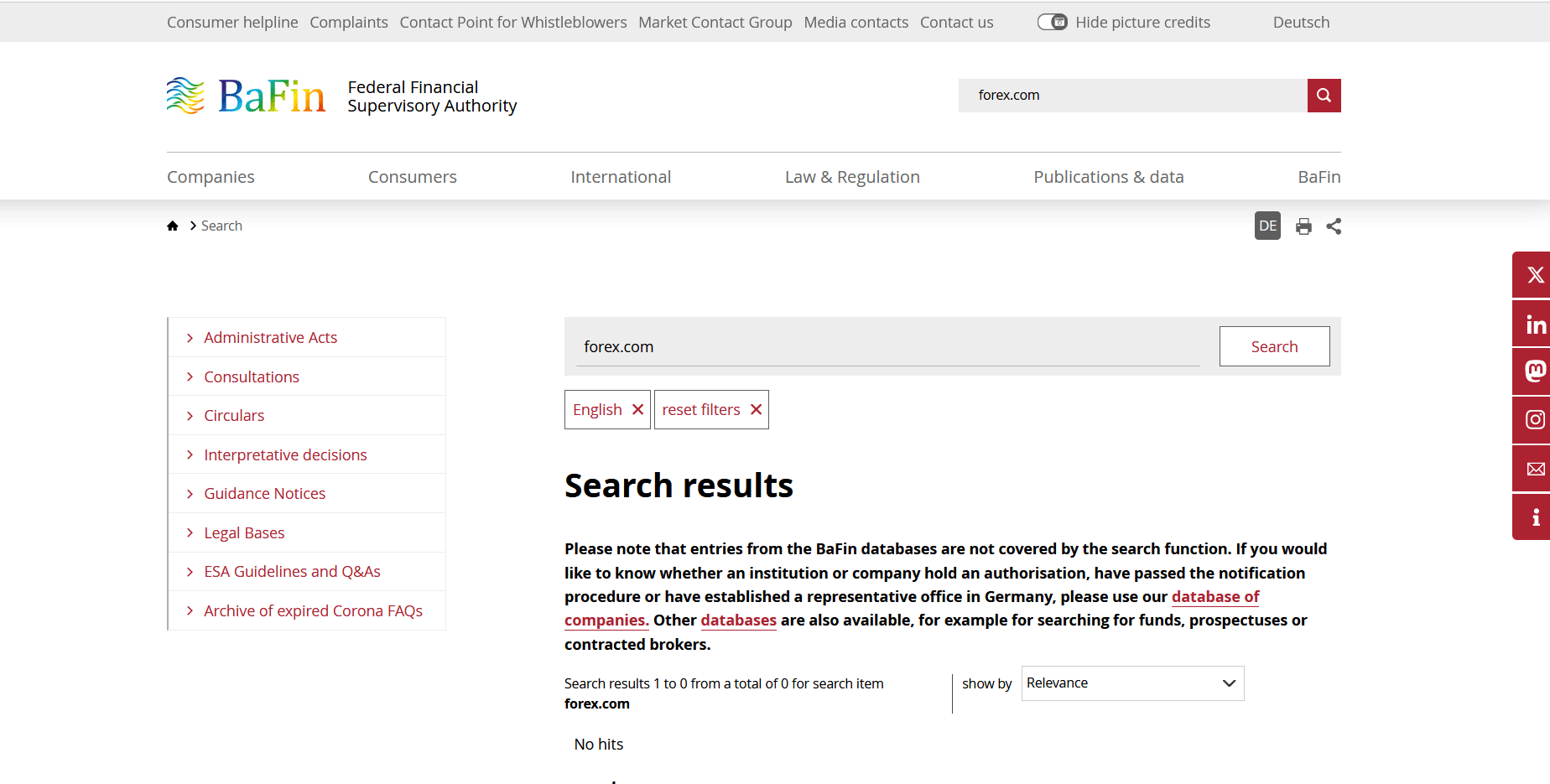
Task: Click the Search breadcrumb link
Action: [x=221, y=226]
